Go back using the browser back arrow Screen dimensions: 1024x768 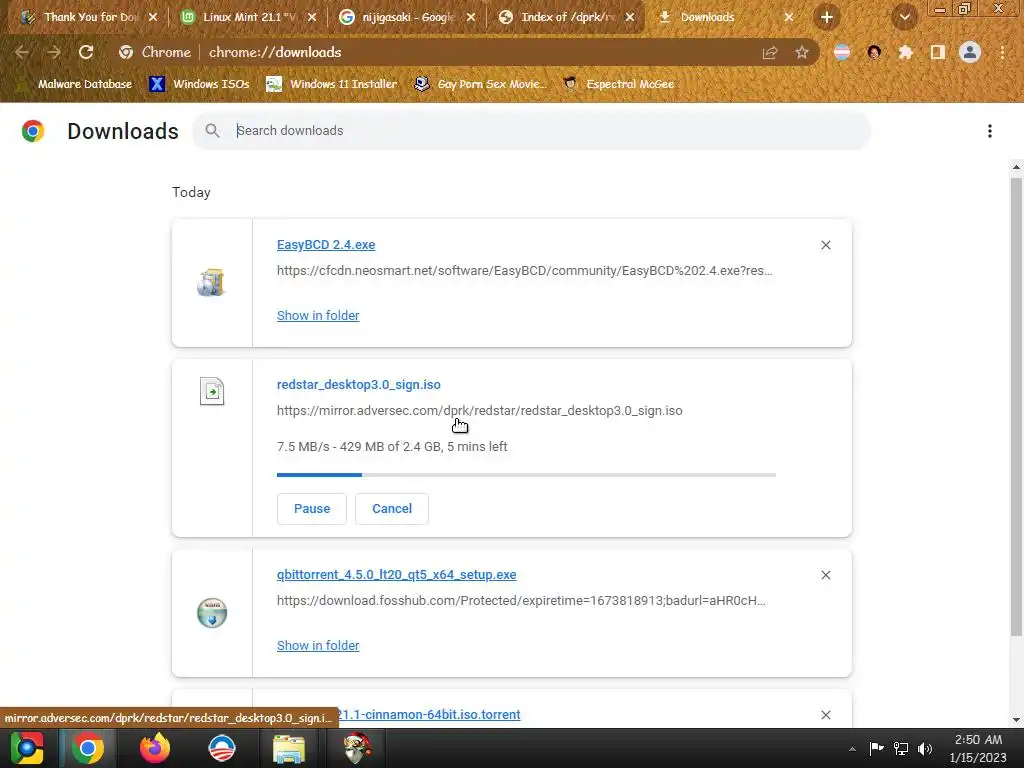(x=22, y=52)
